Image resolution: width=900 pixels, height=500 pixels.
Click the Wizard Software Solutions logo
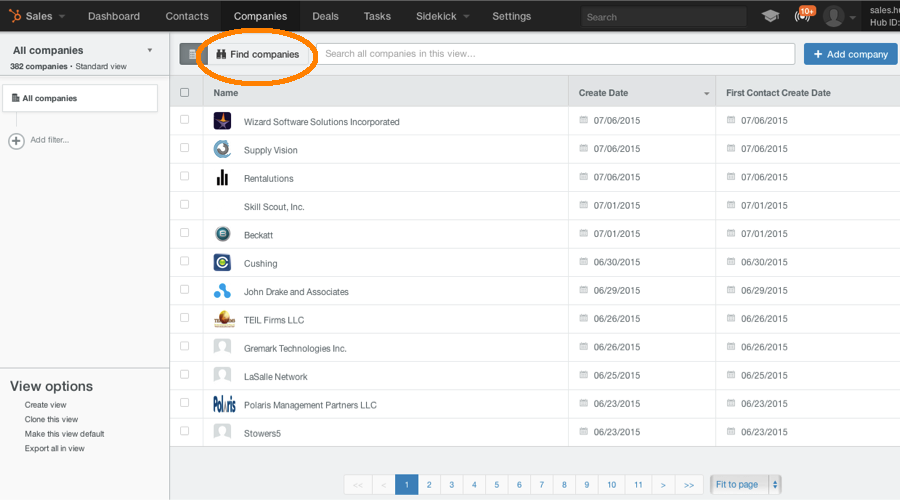tap(222, 121)
